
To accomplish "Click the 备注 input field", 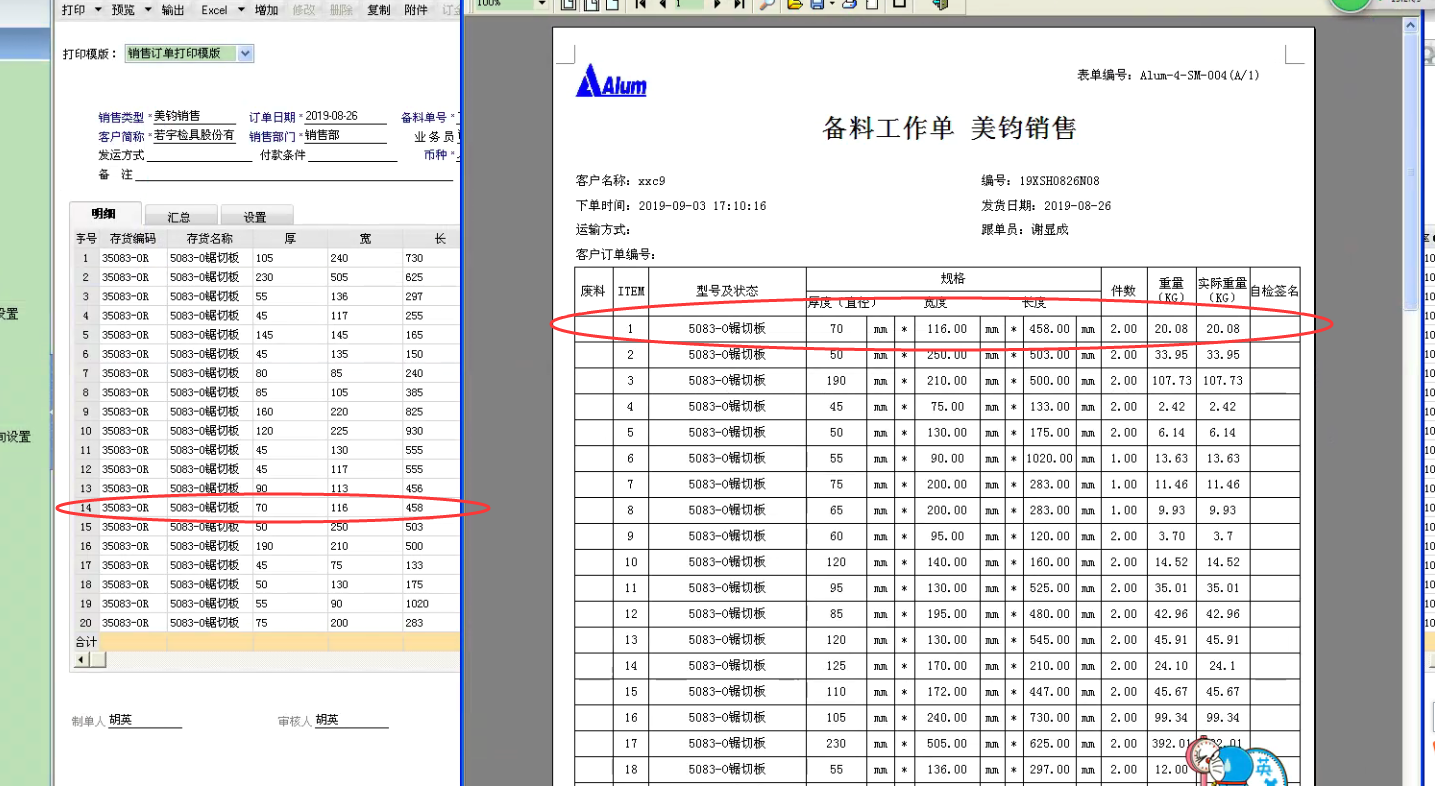I will pos(294,174).
